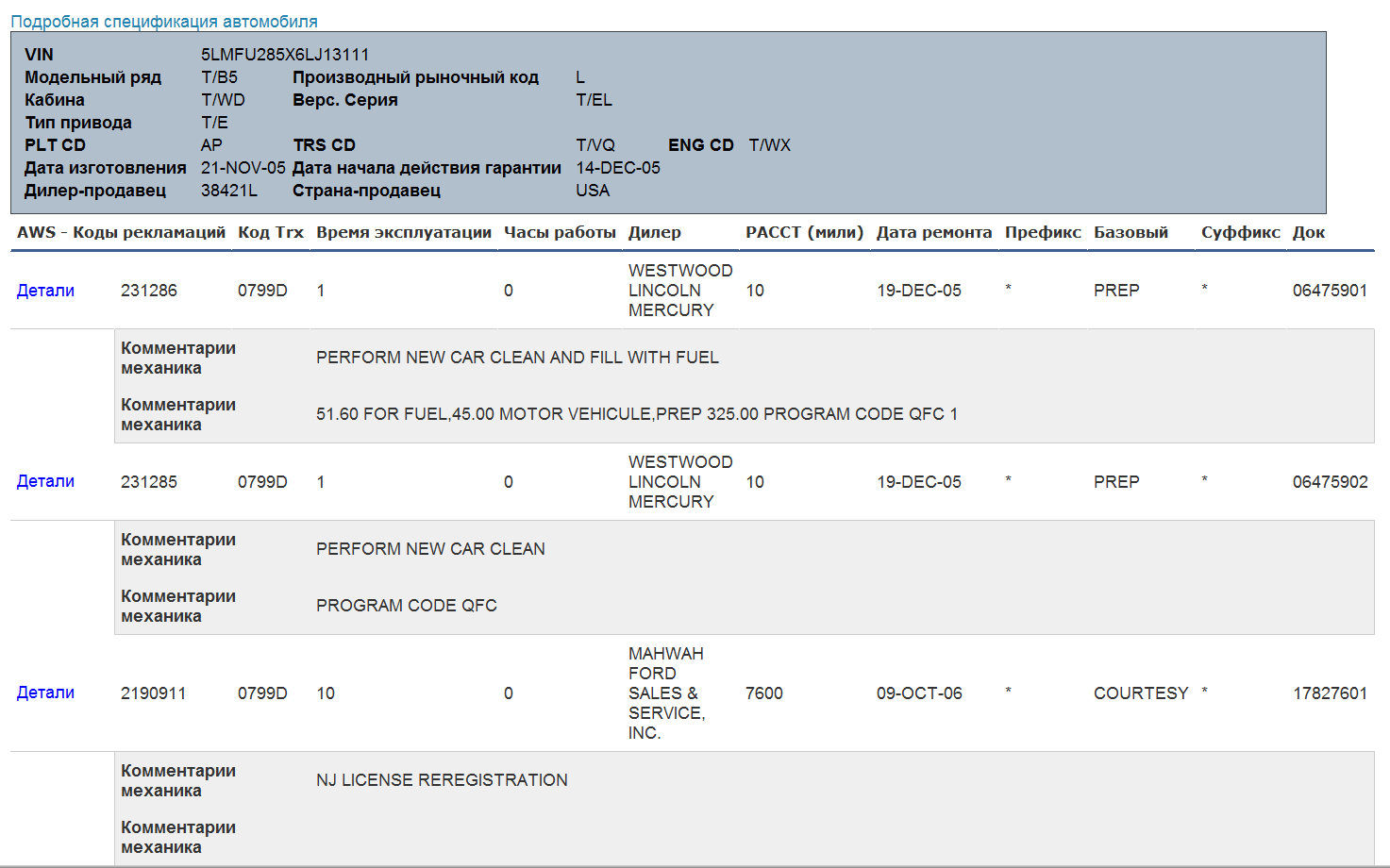This screenshot has height=868, width=1390.
Task: Click the Часы работы column header
Action: pos(560,232)
